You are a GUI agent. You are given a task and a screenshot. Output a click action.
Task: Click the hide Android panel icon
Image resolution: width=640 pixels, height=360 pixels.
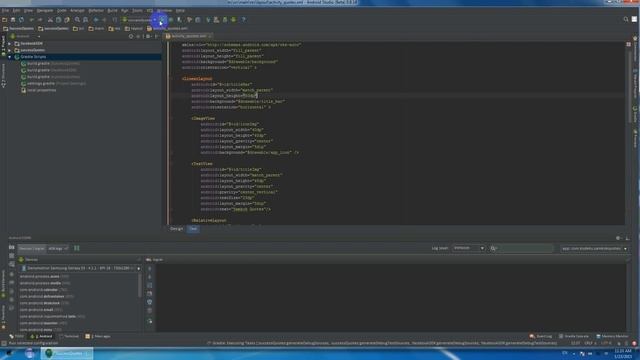coord(627,238)
